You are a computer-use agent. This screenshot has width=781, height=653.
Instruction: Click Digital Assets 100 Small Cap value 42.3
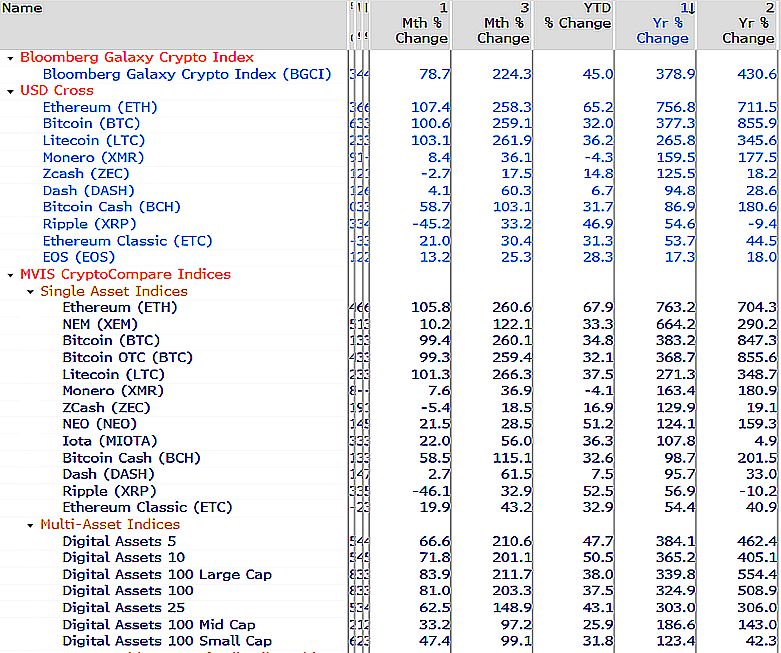(762, 641)
